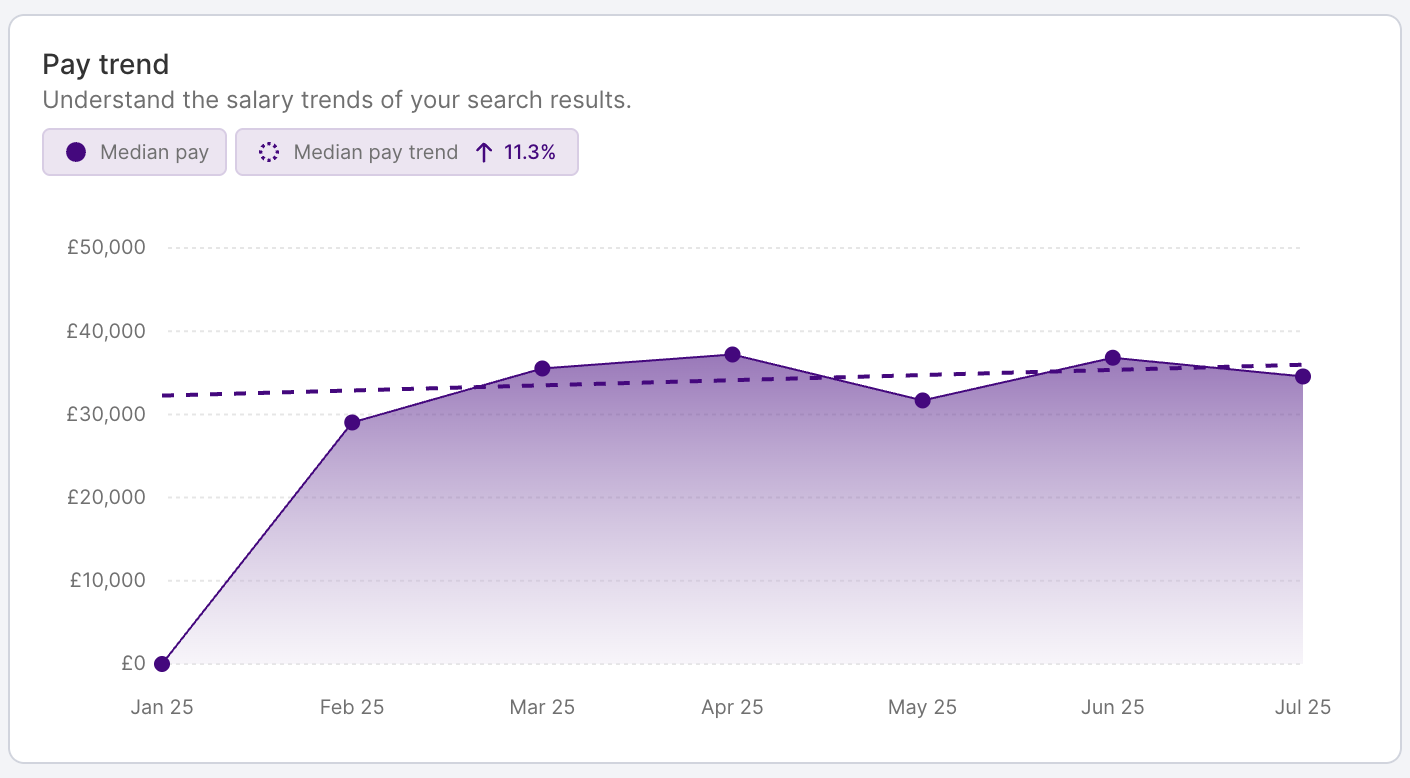Click the £40,000 axis label
This screenshot has height=778, width=1410.
106,331
